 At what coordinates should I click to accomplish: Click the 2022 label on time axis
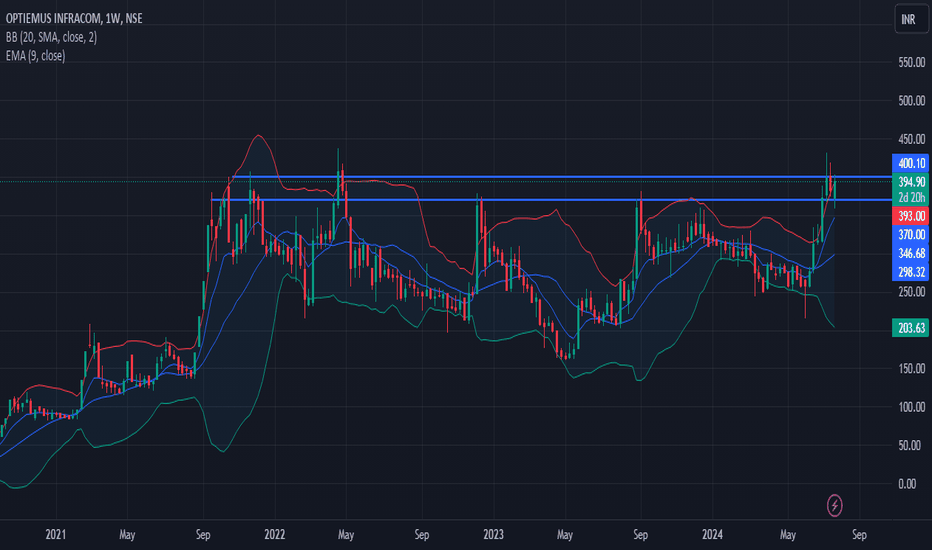[x=275, y=534]
